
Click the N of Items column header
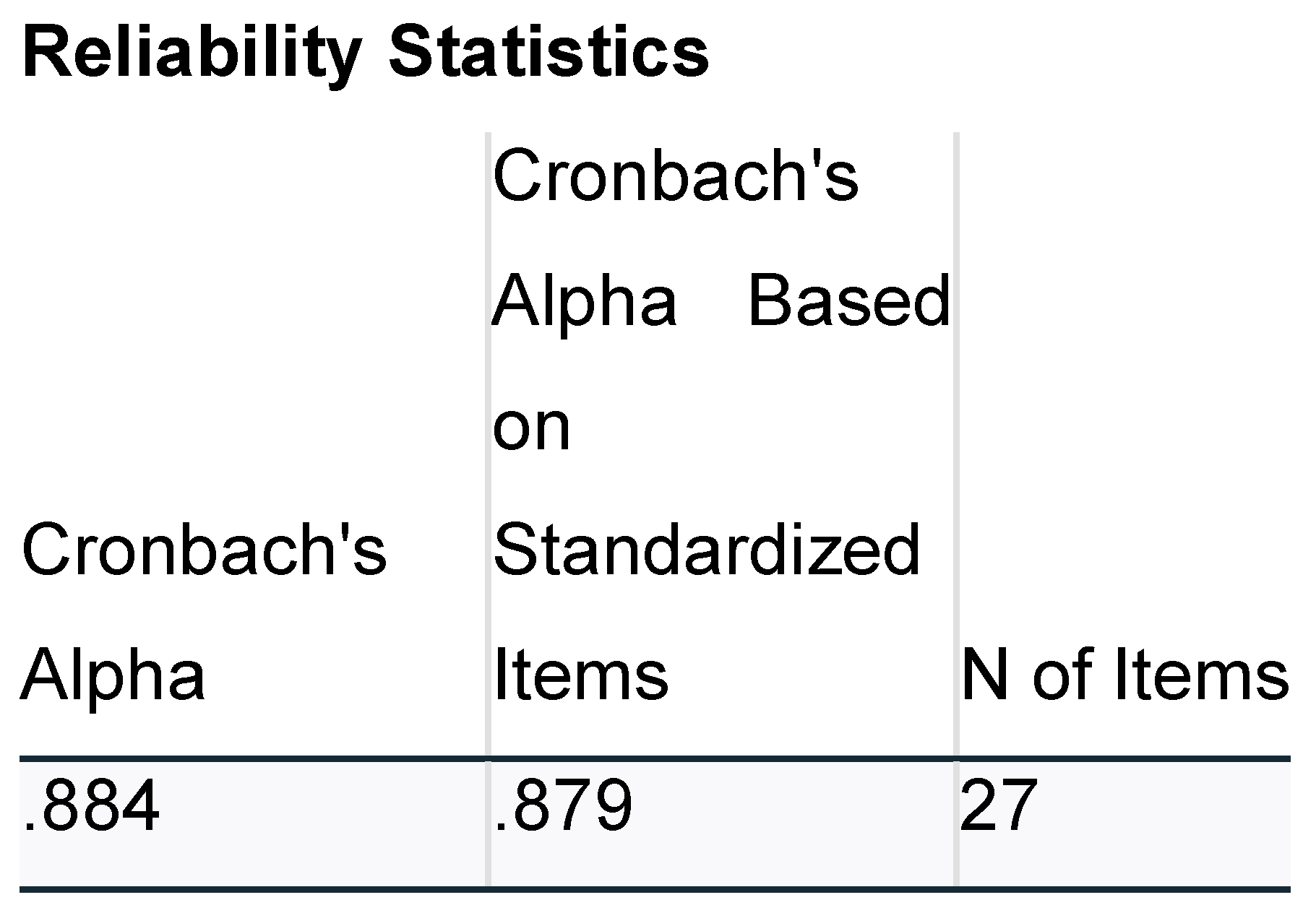coord(1124,675)
